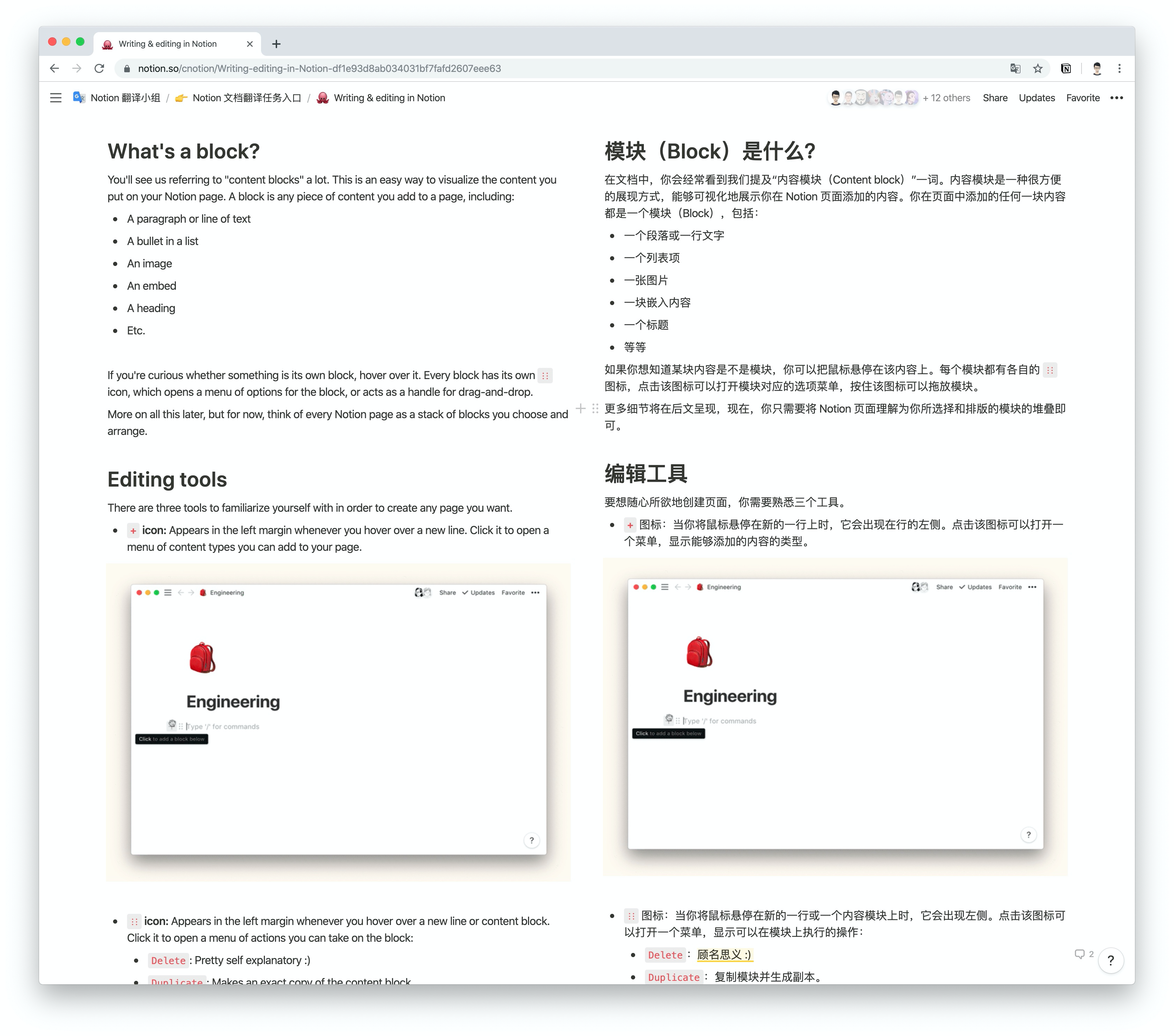
Task: Click the Editing tools heading
Action: (167, 479)
